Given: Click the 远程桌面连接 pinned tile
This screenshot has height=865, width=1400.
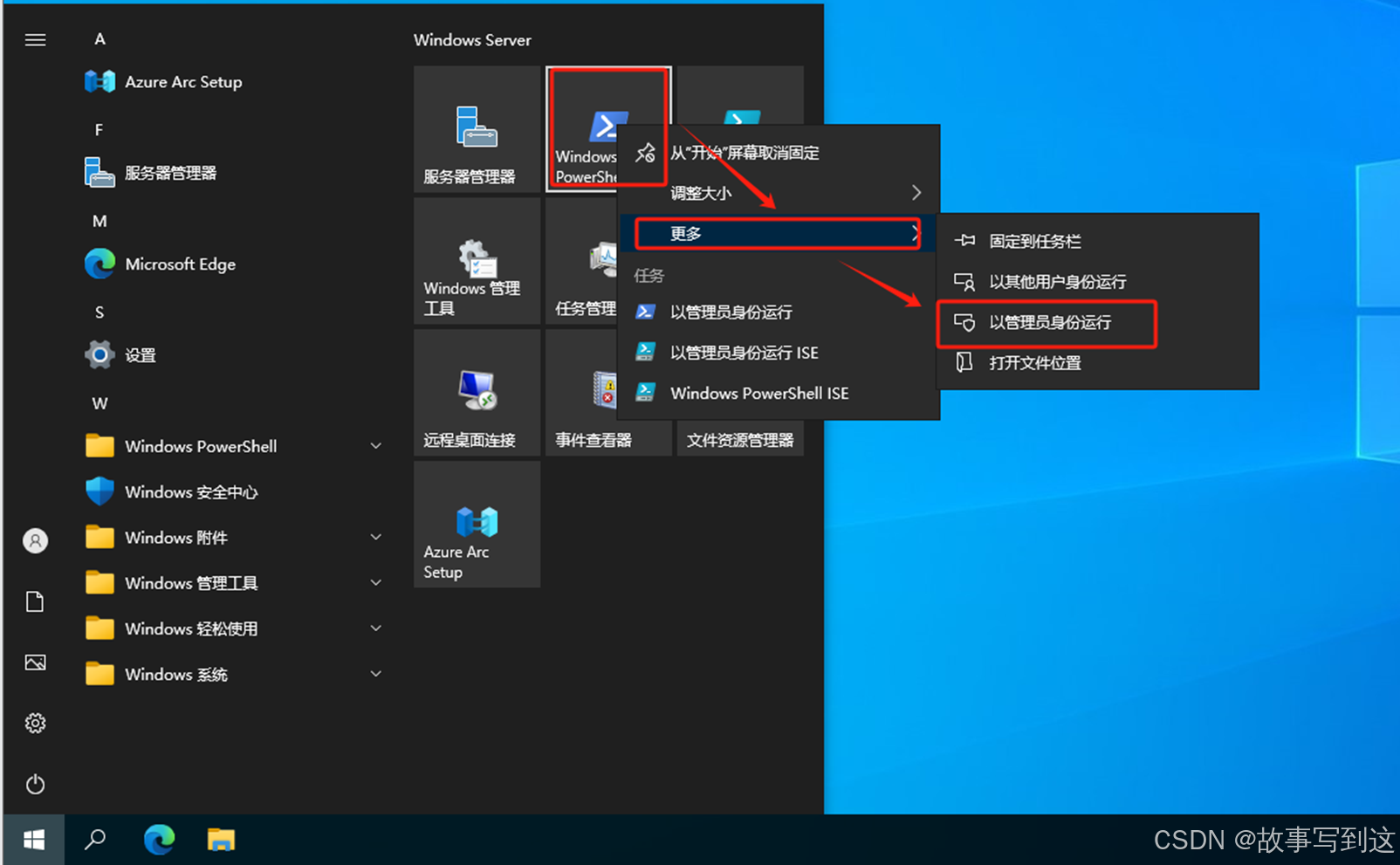Looking at the screenshot, I should (x=477, y=392).
